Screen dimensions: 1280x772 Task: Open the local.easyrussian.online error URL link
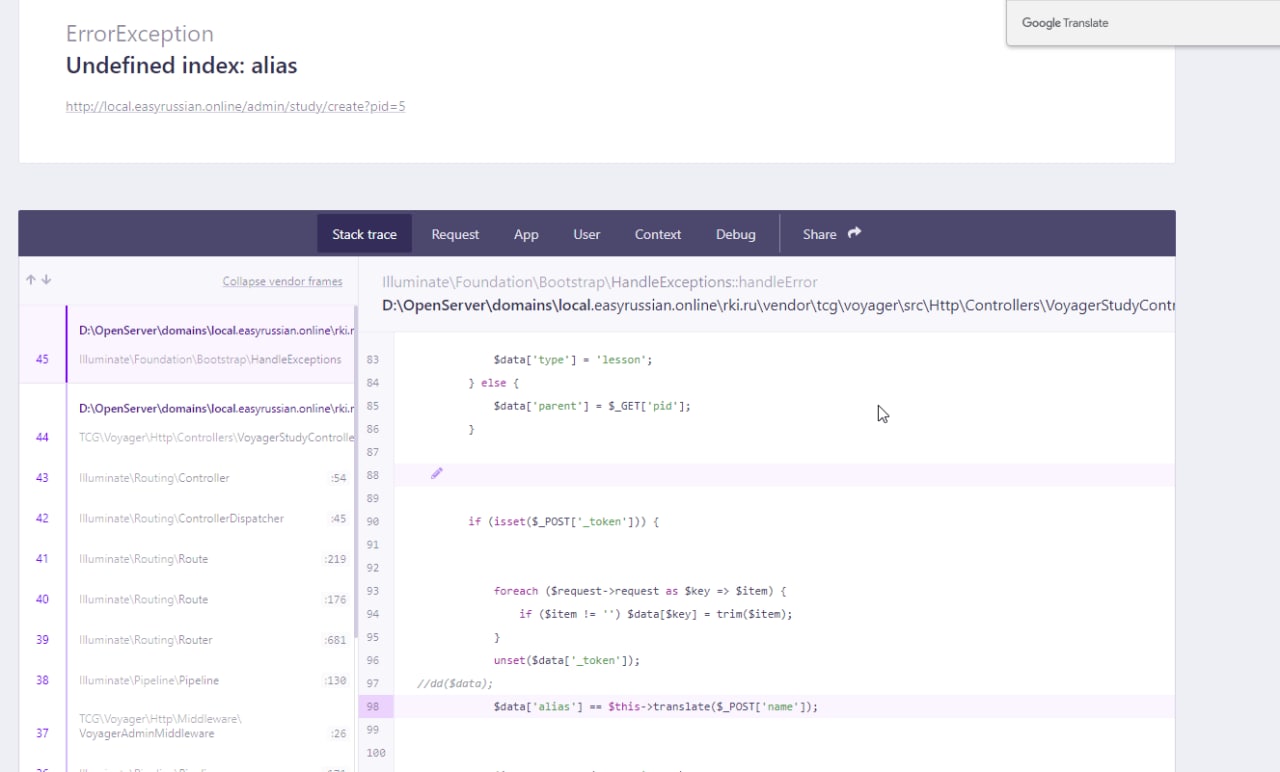click(x=235, y=106)
